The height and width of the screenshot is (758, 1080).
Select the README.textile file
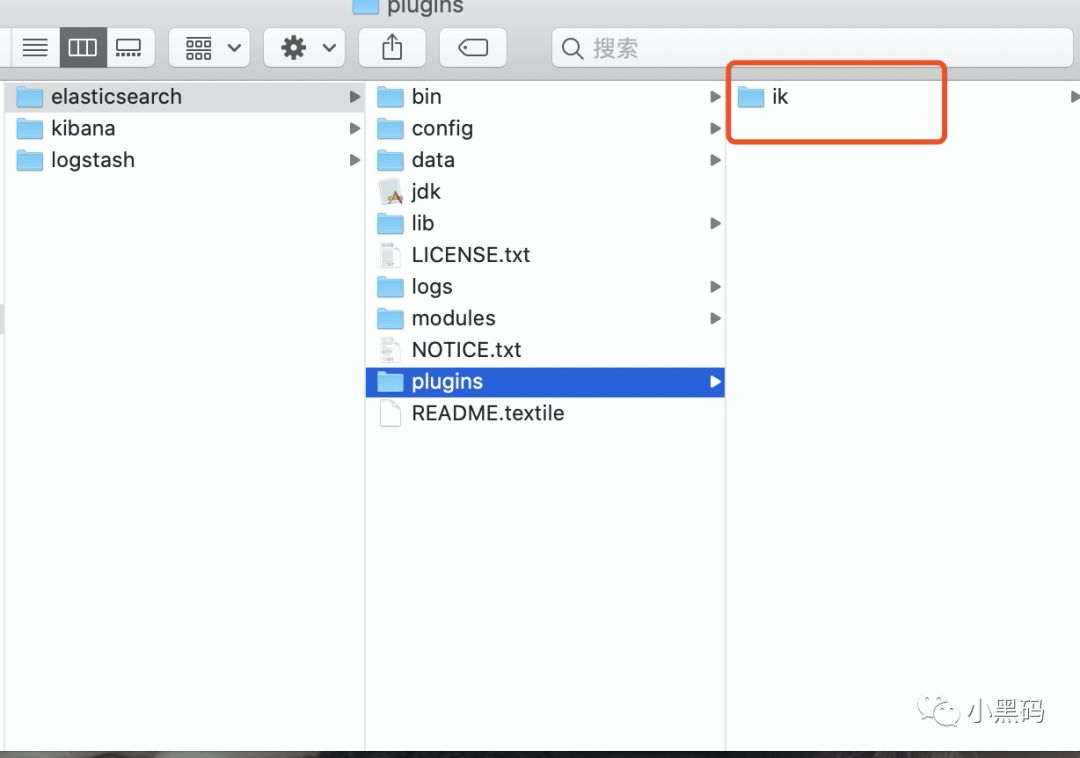point(546,414)
